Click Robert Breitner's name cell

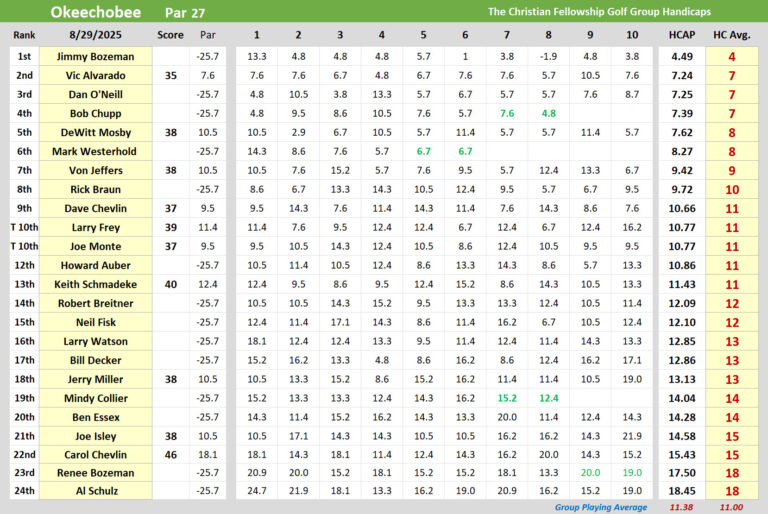(x=96, y=303)
